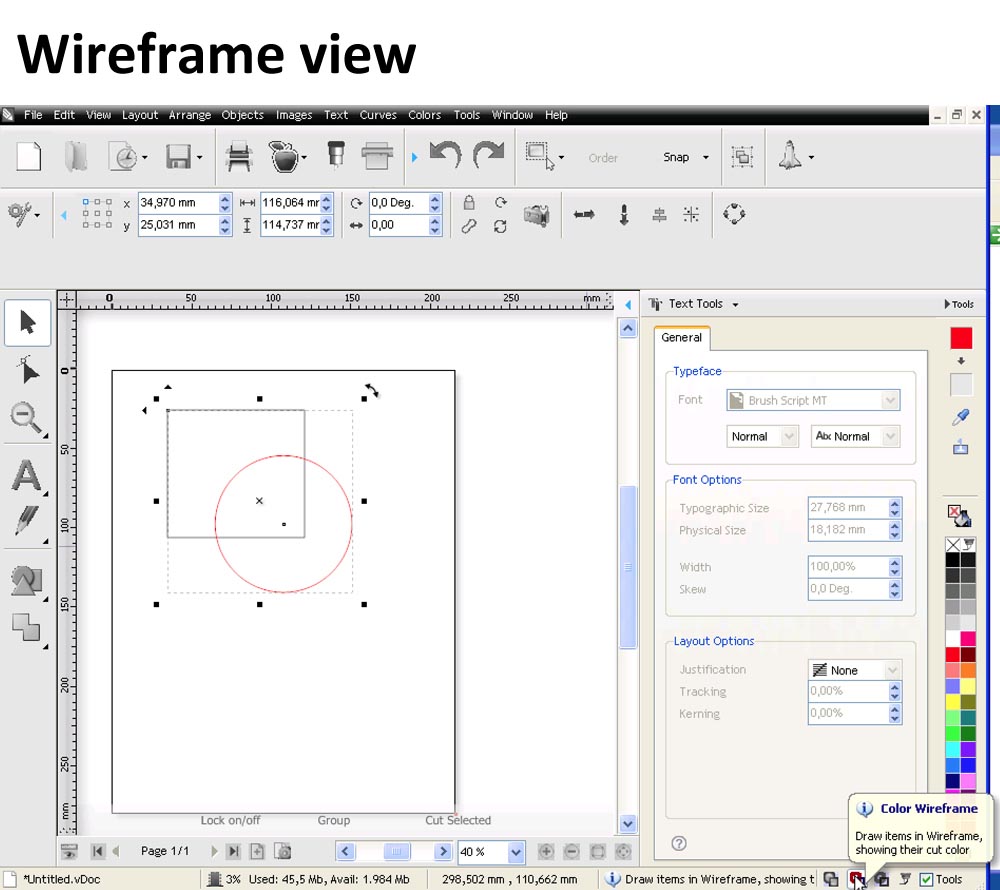Open the Arrange menu
The height and width of the screenshot is (890, 1000).
click(x=189, y=115)
